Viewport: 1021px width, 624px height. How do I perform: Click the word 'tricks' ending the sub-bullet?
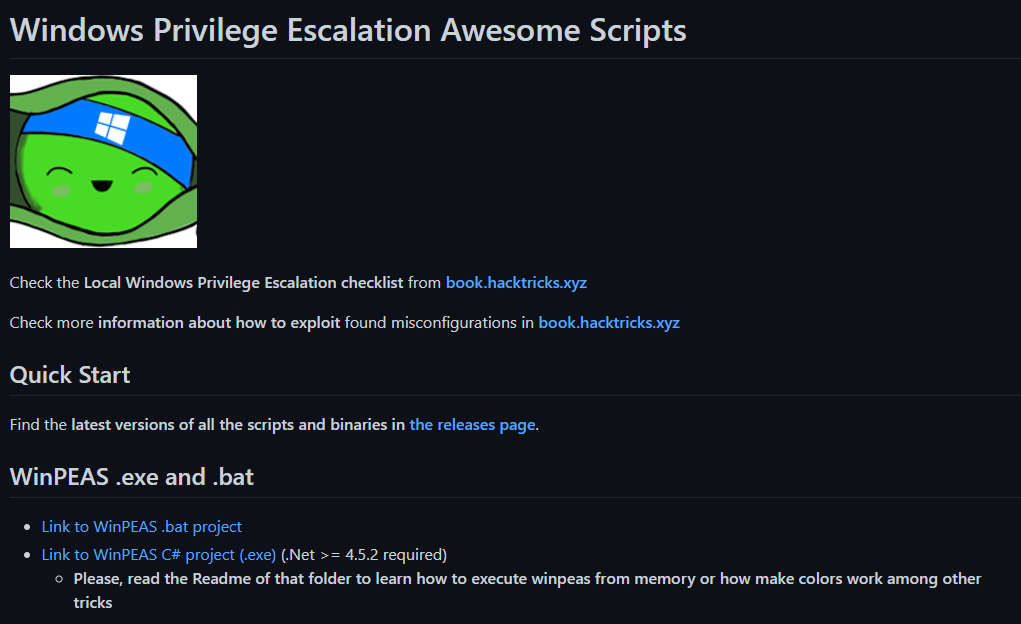[x=93, y=603]
